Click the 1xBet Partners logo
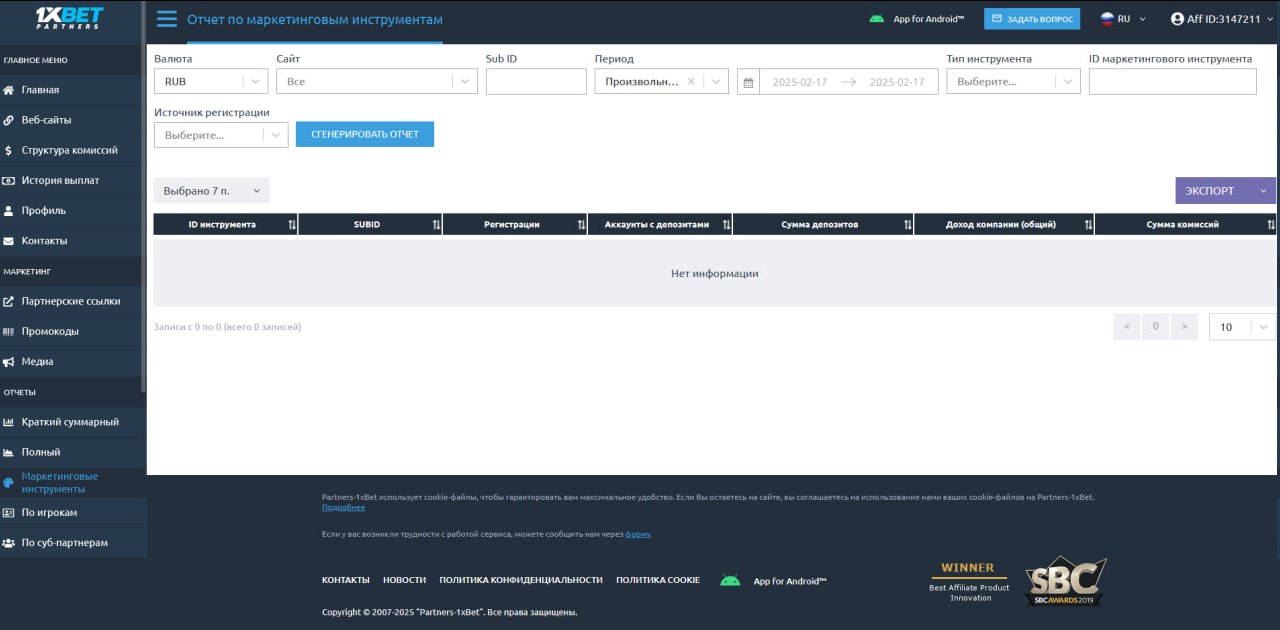 69,19
